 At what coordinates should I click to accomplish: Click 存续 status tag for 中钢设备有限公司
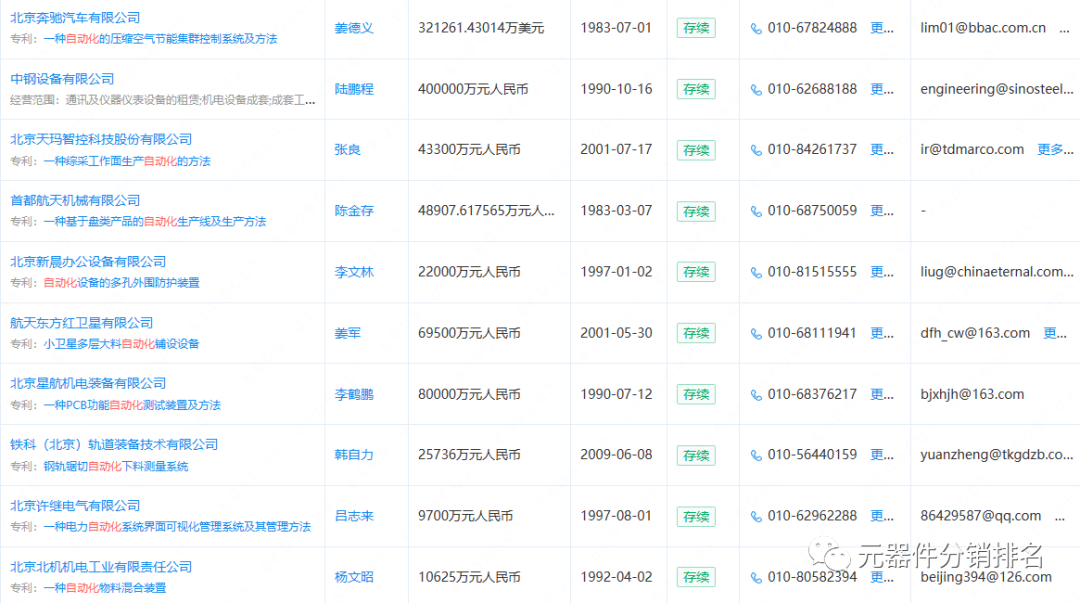click(696, 90)
